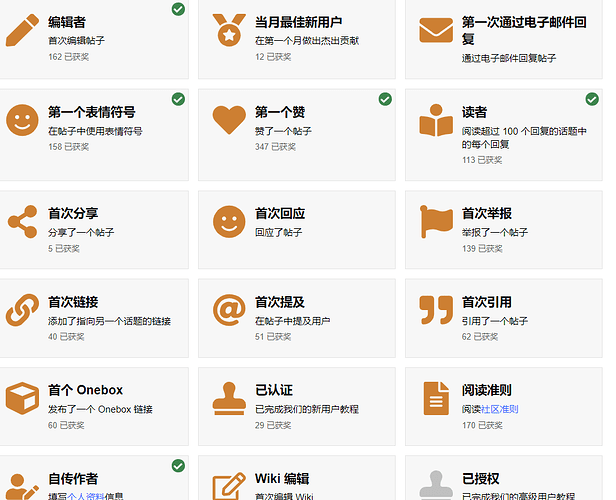Click the box icon for 首个 Onebox
Screen dimensions: 616x500
[22, 398]
